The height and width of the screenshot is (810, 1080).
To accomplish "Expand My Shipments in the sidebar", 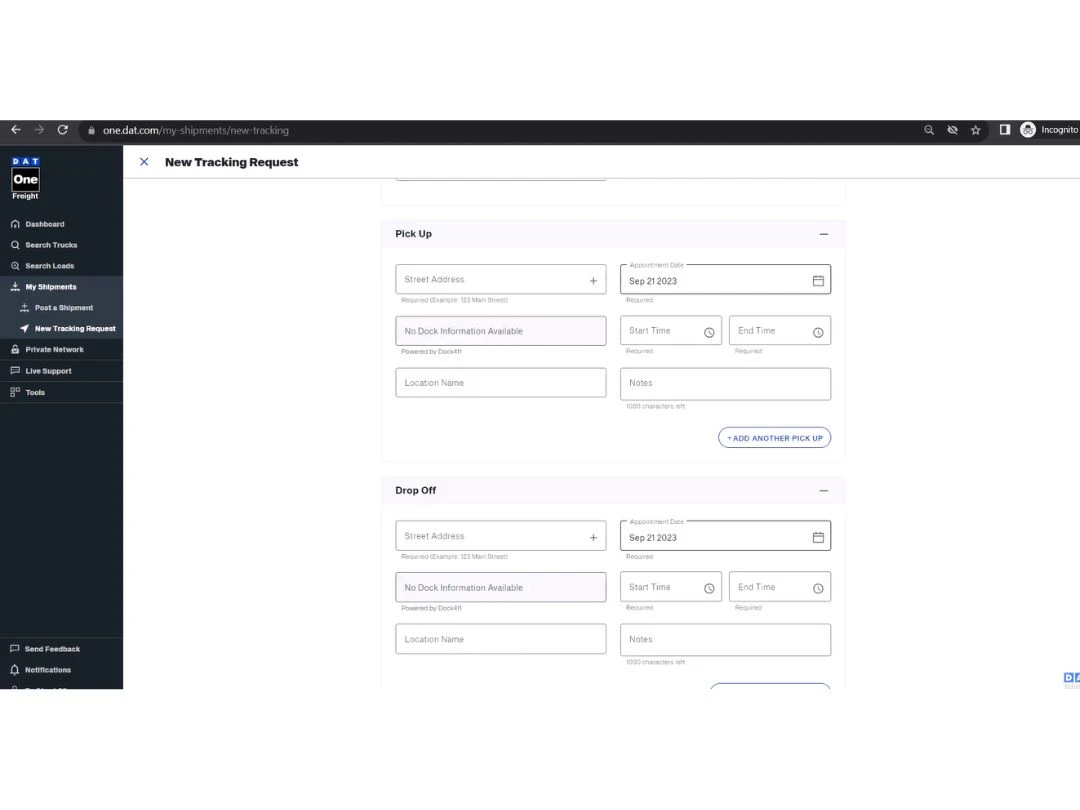I will point(51,287).
